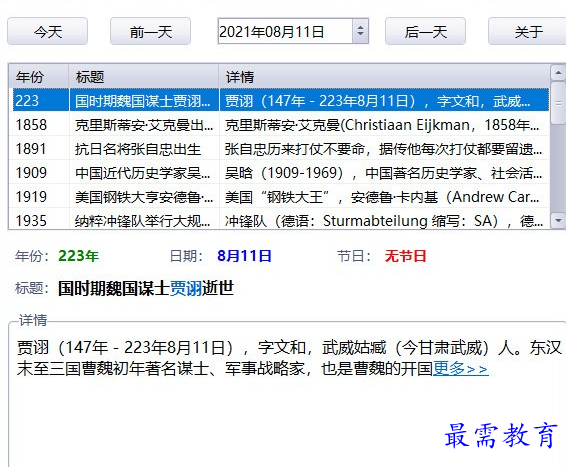Open the 关于 about button
Image resolution: width=566 pixels, height=467 pixels.
[528, 31]
